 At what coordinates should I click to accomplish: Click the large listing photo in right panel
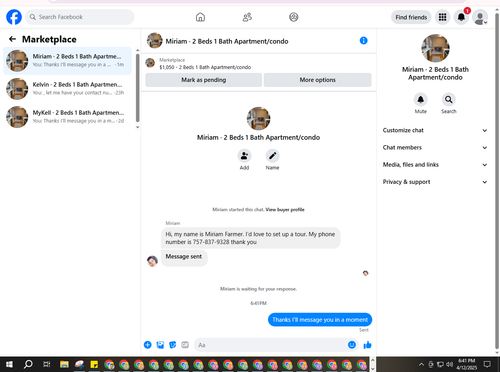[435, 48]
